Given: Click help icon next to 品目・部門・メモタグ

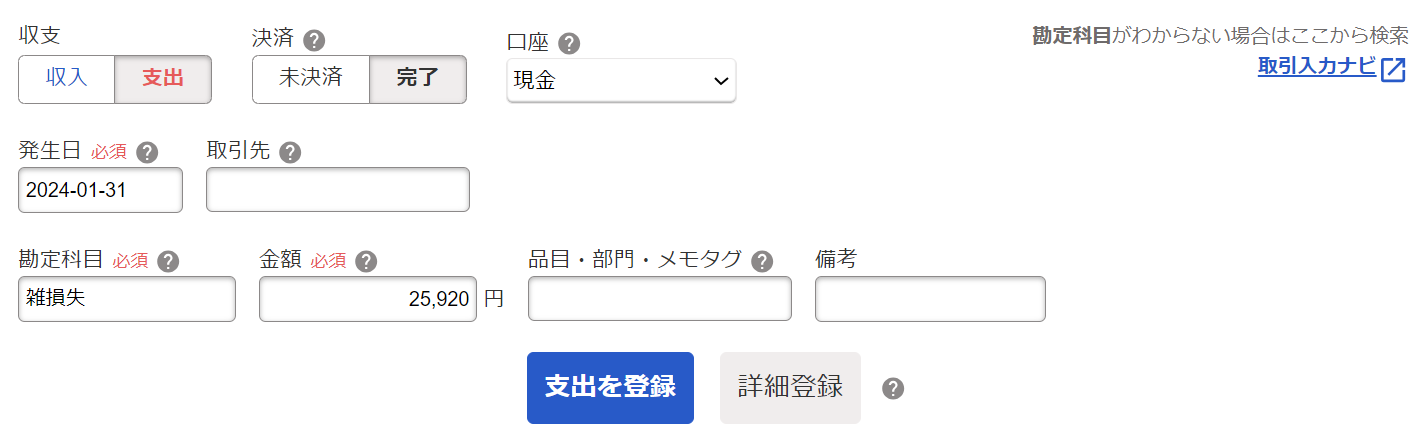Looking at the screenshot, I should coord(762,262).
